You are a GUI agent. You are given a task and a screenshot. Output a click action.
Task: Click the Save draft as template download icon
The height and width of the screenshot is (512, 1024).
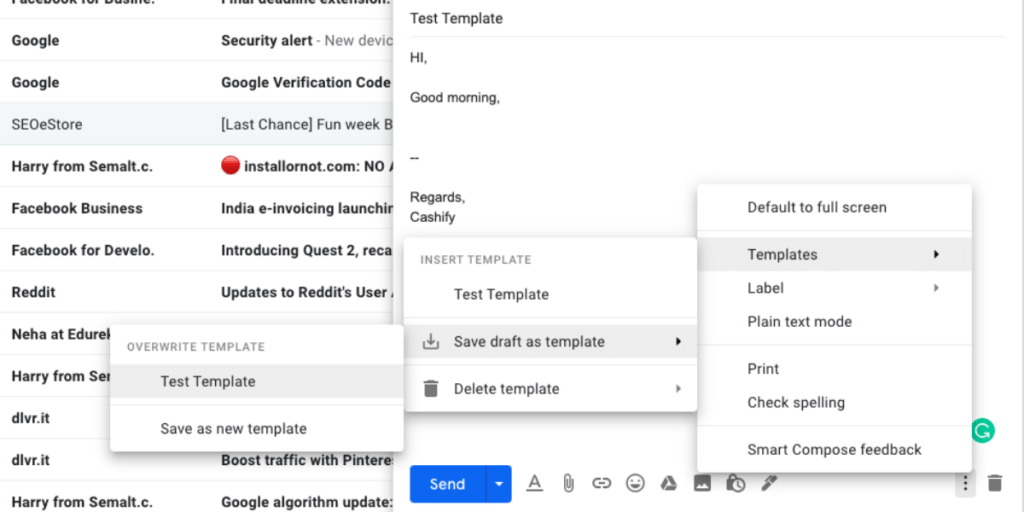430,342
